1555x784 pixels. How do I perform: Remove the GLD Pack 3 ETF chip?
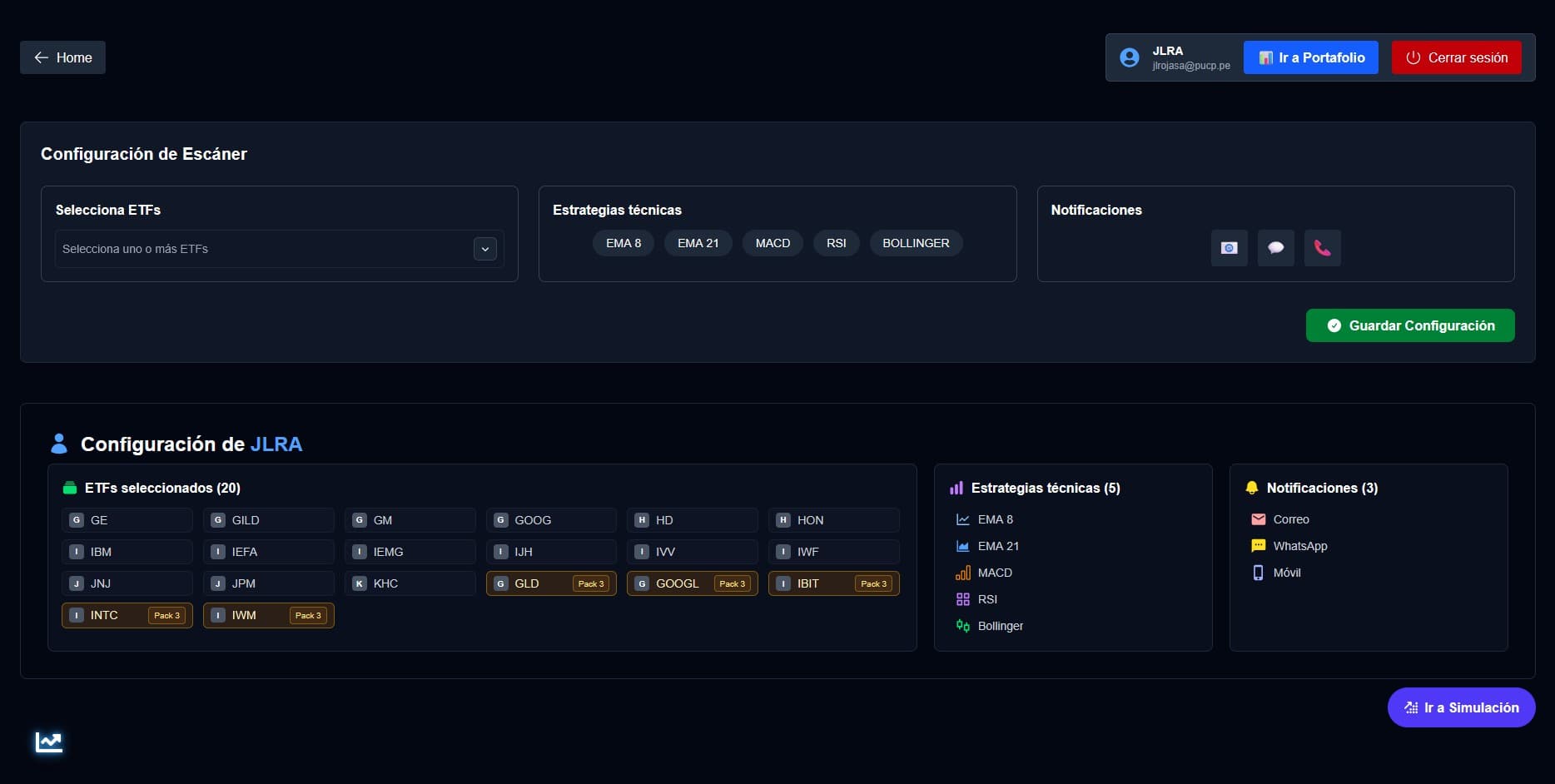(550, 583)
